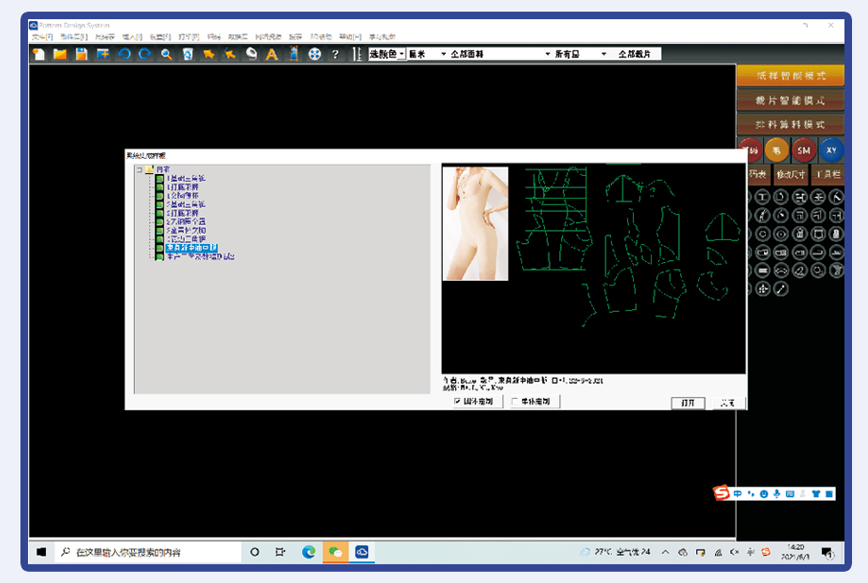This screenshot has height=583, width=868.
Task: Click the body model photo thumbnail
Action: pos(475,223)
